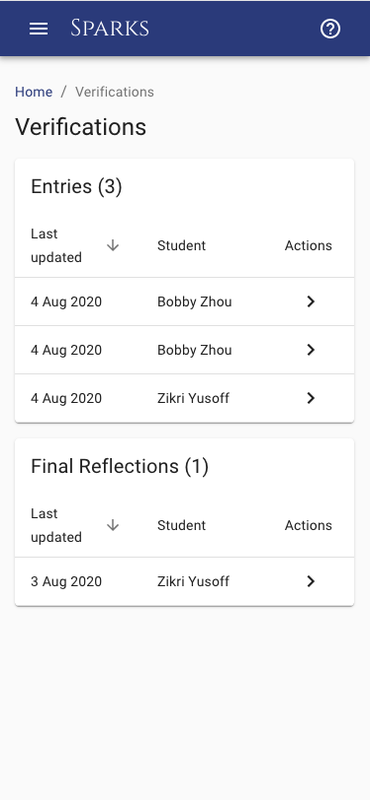Open Zikri Yusoff's 3 Aug reflection chevron

click(310, 581)
